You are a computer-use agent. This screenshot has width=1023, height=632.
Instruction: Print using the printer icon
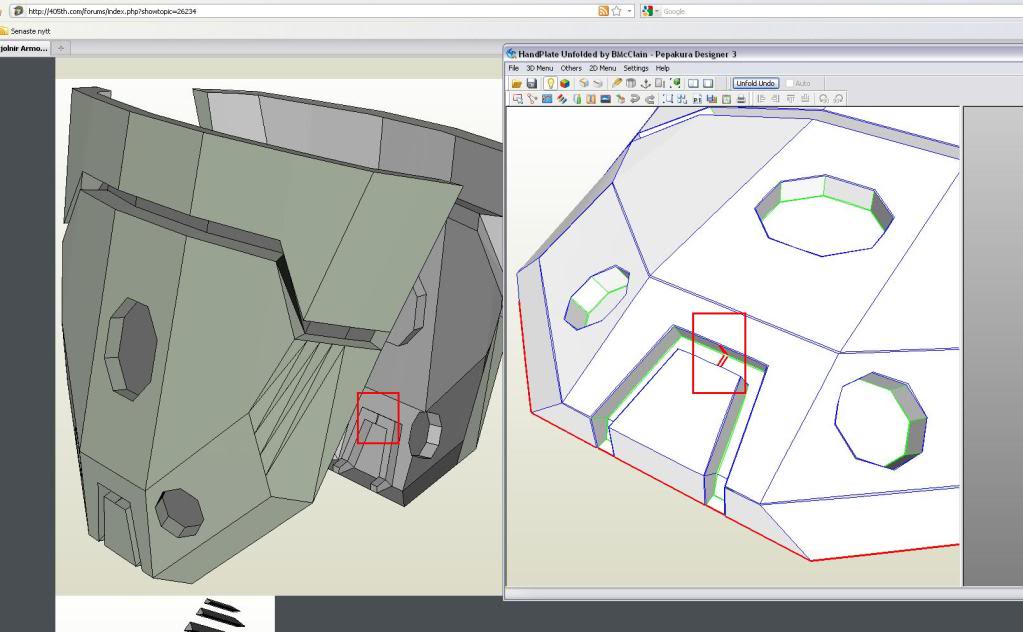741,99
